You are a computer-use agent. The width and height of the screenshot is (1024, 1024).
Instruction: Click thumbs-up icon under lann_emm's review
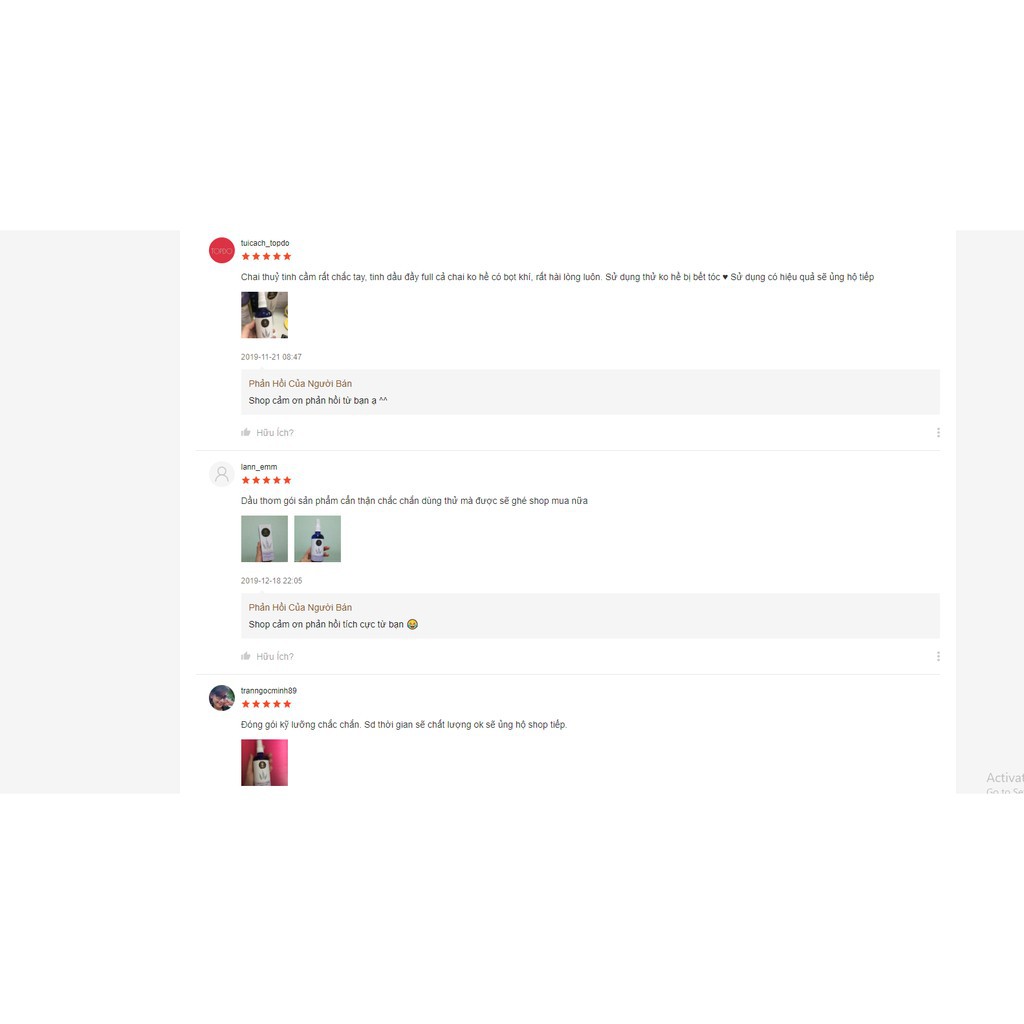click(246, 656)
